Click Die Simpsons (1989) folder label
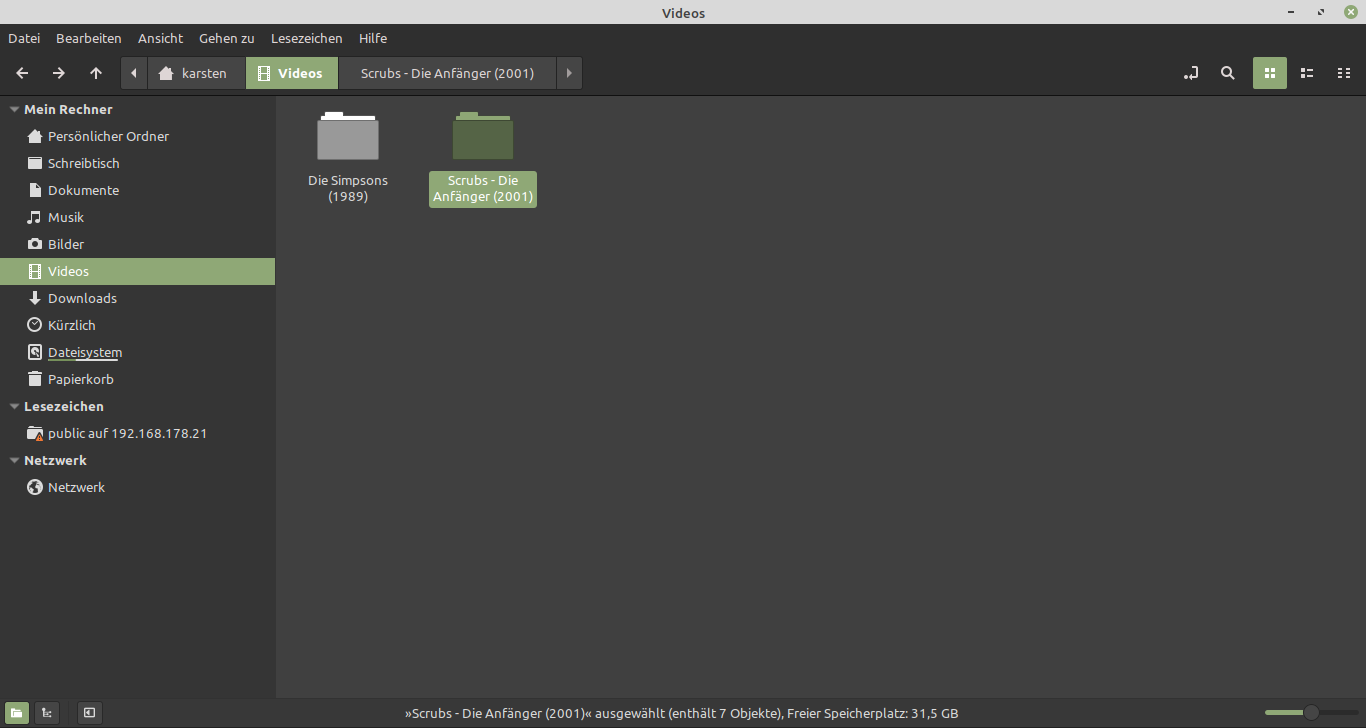Viewport: 1366px width, 728px height. click(348, 188)
